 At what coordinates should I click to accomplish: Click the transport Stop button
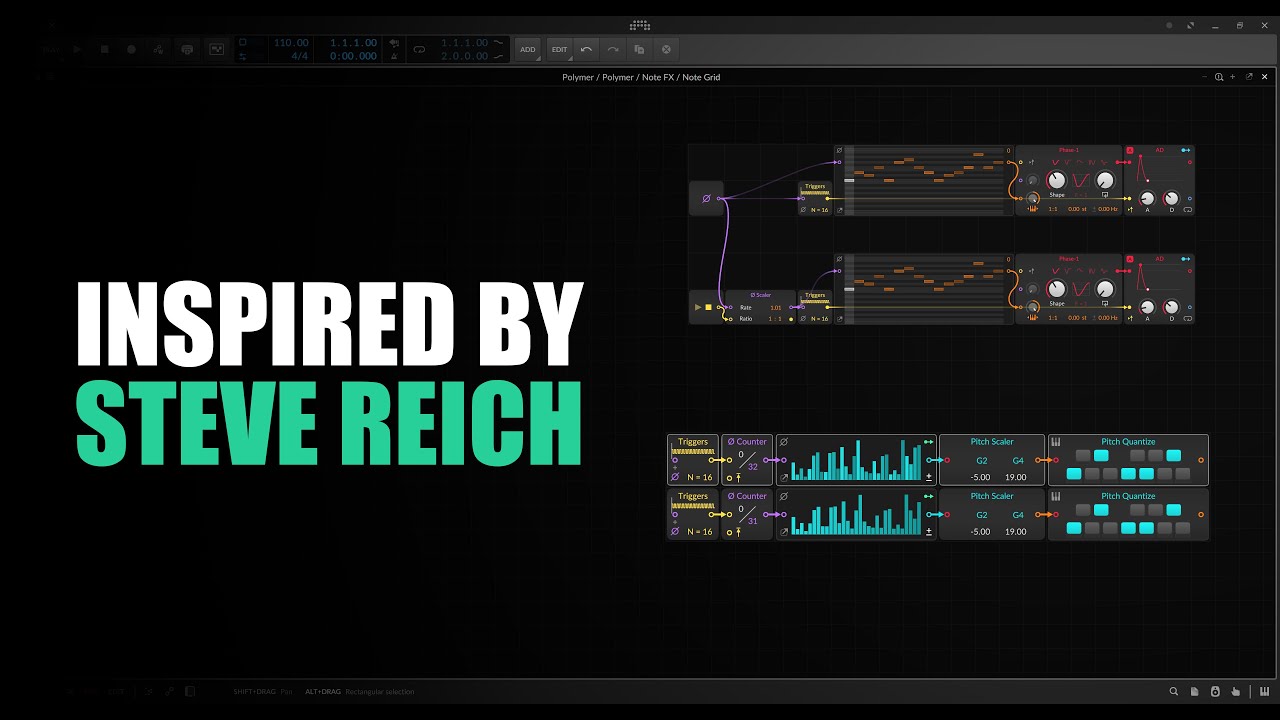pos(104,49)
